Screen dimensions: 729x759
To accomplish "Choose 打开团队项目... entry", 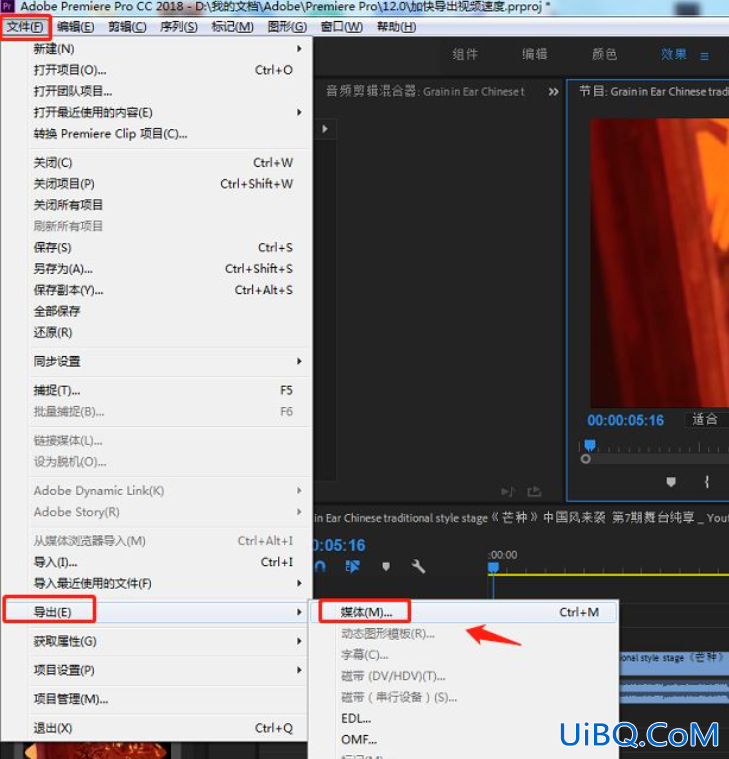I will click(x=168, y=91).
